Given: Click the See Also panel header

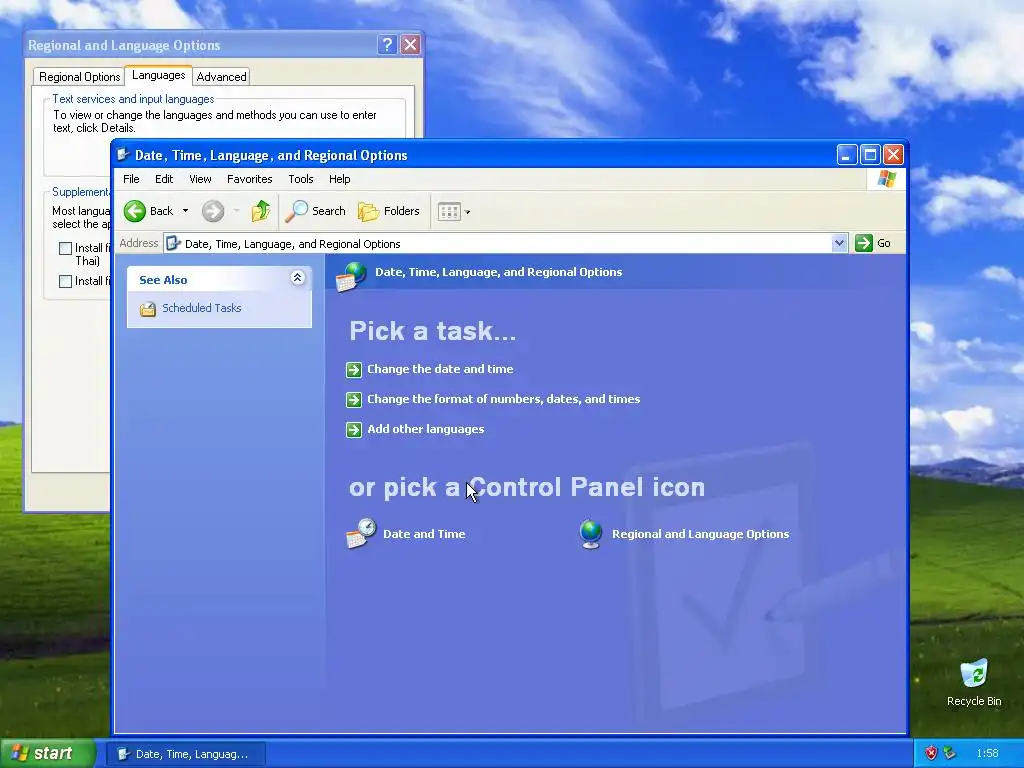Looking at the screenshot, I should pos(219,280).
